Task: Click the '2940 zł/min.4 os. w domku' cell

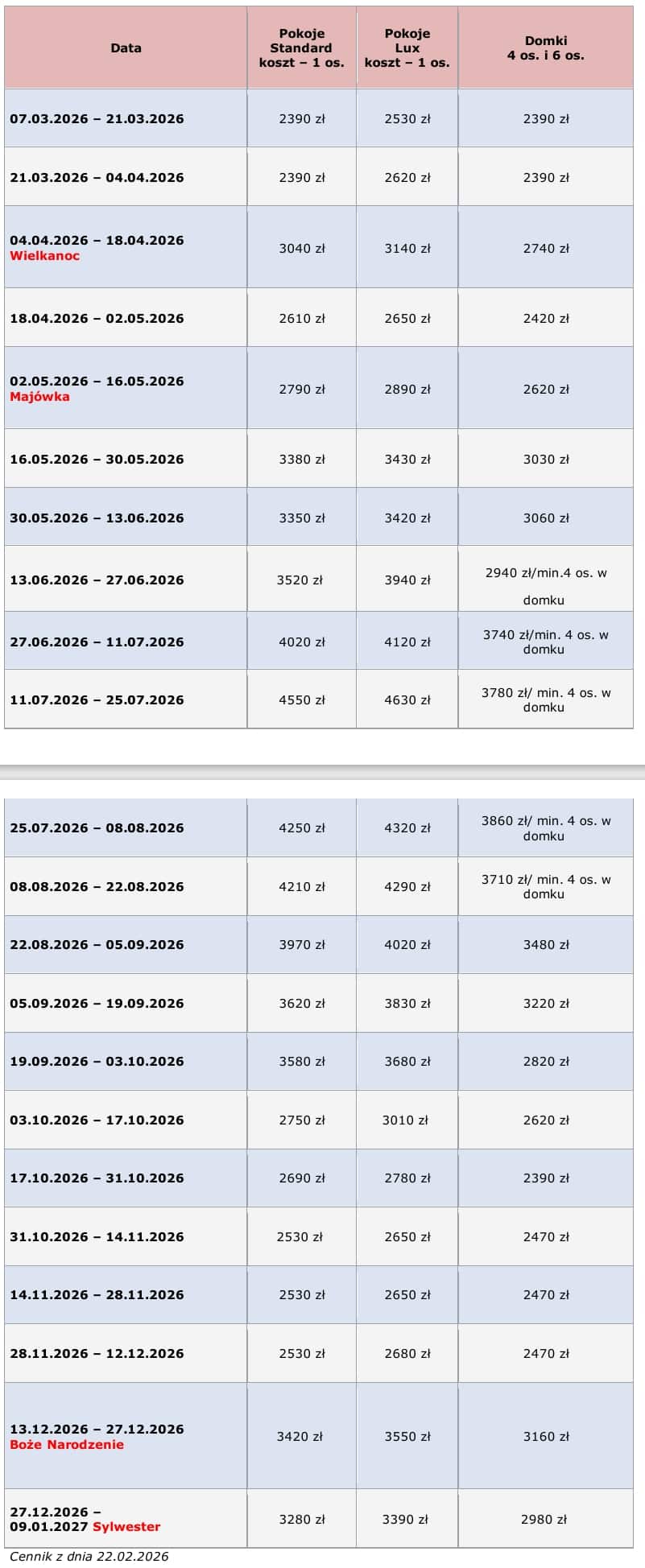Action: [x=545, y=586]
